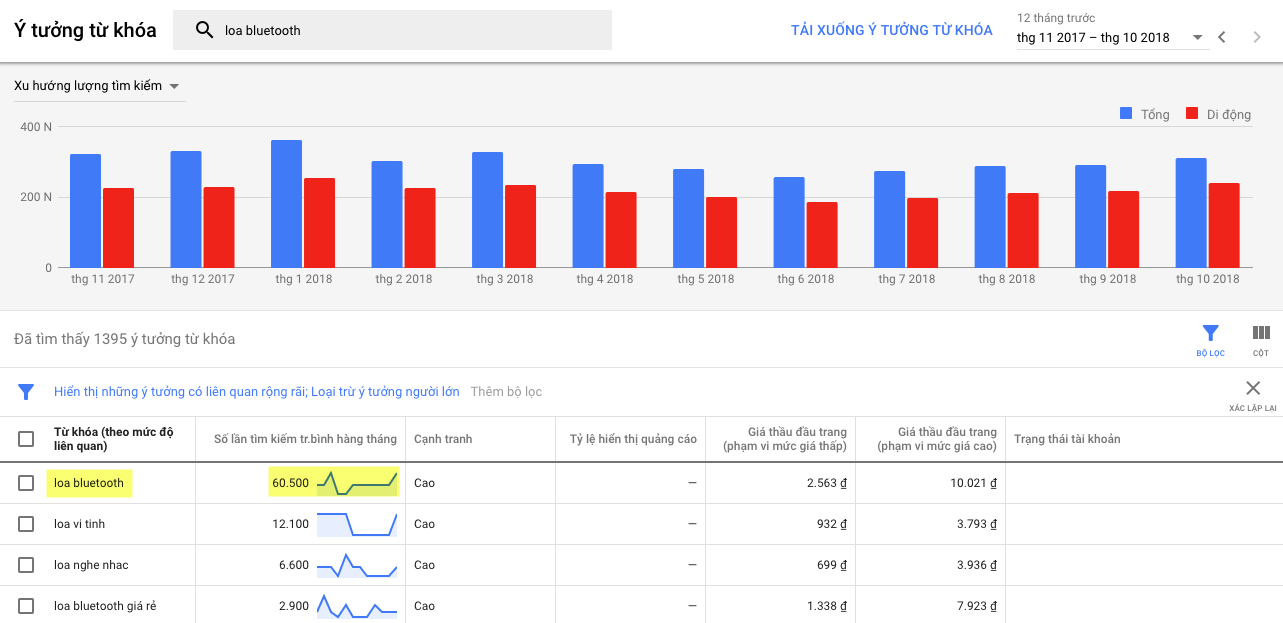Toggle the select-all header checkbox
Viewport: 1283px width, 623px height.
(26, 439)
